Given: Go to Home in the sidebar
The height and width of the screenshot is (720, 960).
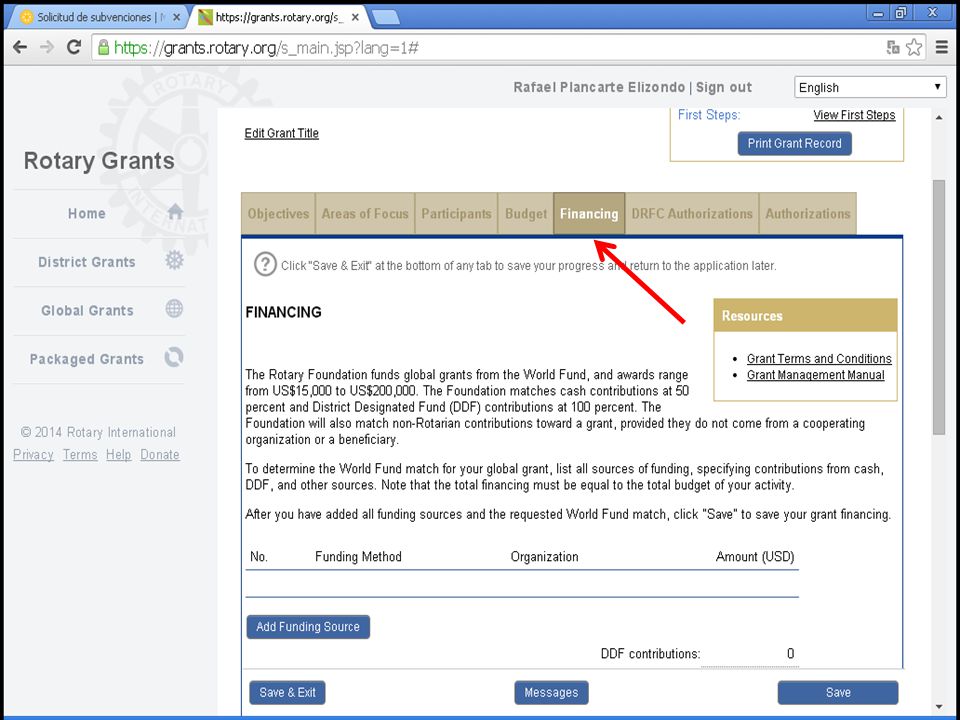Looking at the screenshot, I should pyautogui.click(x=86, y=214).
